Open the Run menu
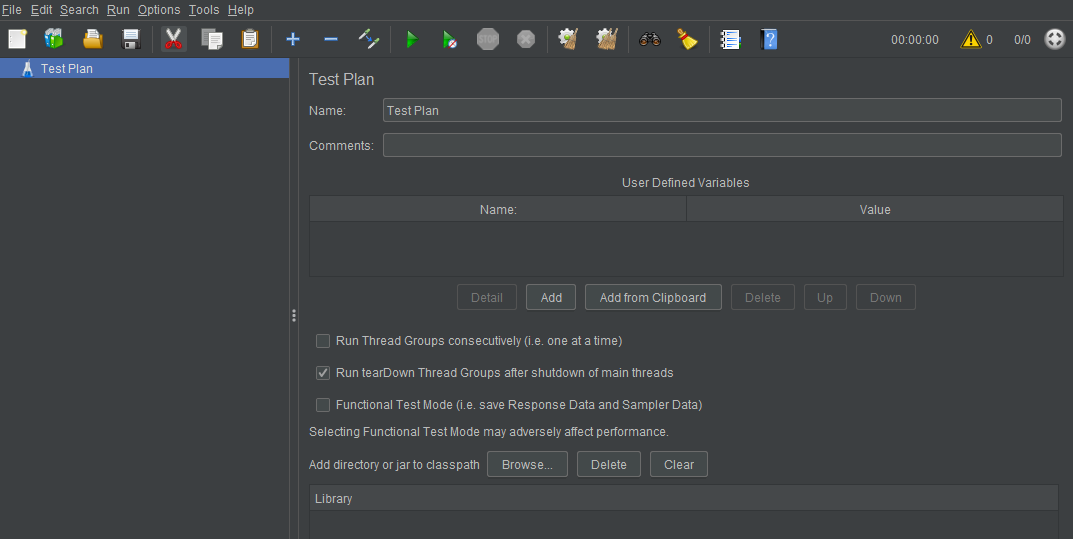Screen dimensions: 1073x539 (118, 10)
